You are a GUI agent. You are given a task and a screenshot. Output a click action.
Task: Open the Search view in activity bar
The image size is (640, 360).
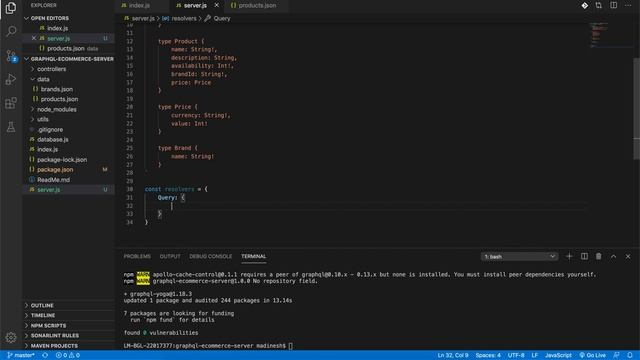coord(11,31)
